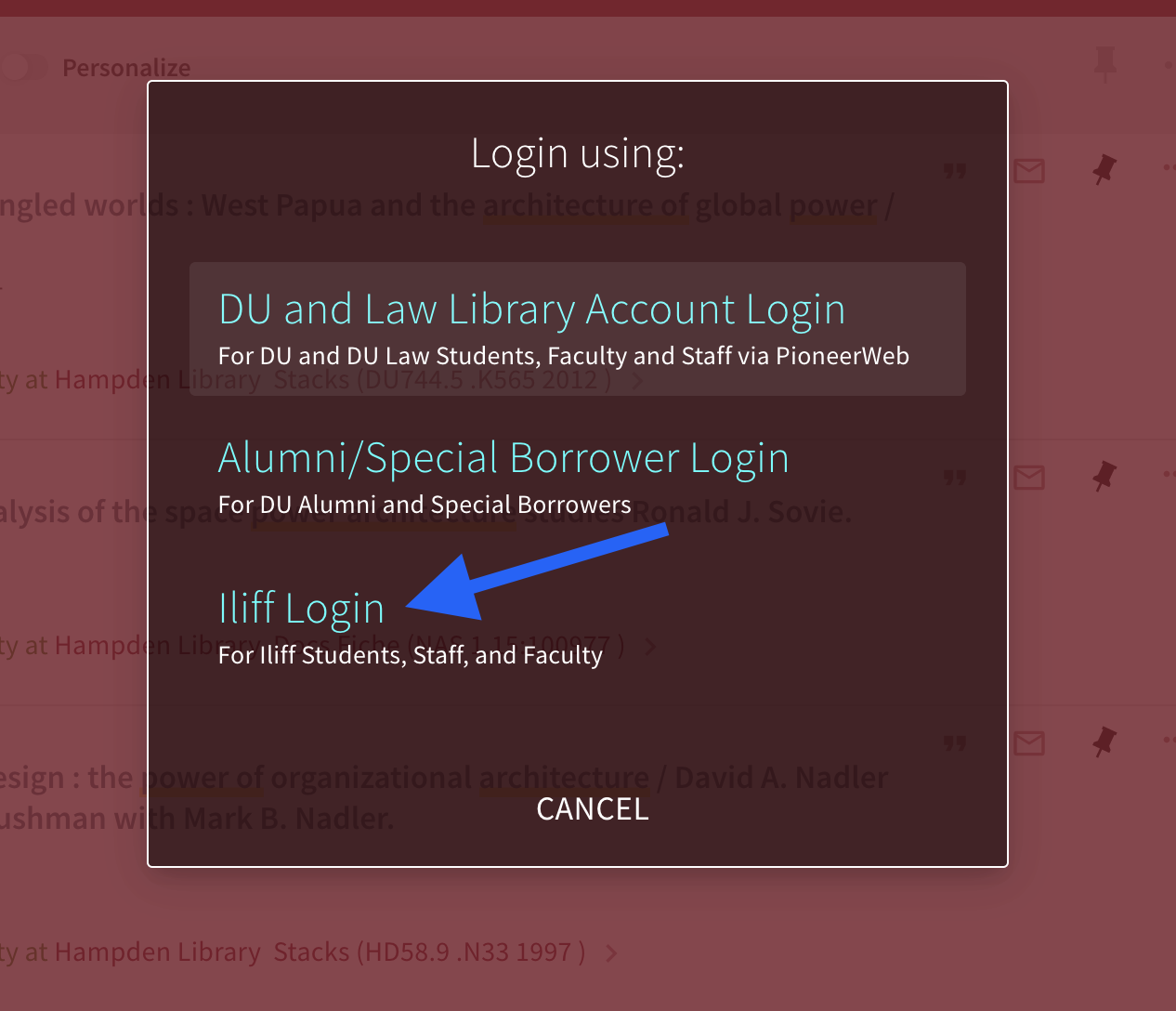Open the David A. Nadler organizational architecture title
Screen dimensions: 1176x1011
coord(444,798)
